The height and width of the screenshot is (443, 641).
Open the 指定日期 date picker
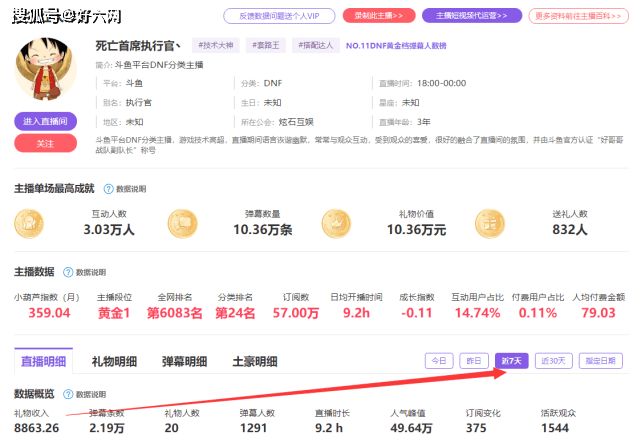click(x=601, y=361)
